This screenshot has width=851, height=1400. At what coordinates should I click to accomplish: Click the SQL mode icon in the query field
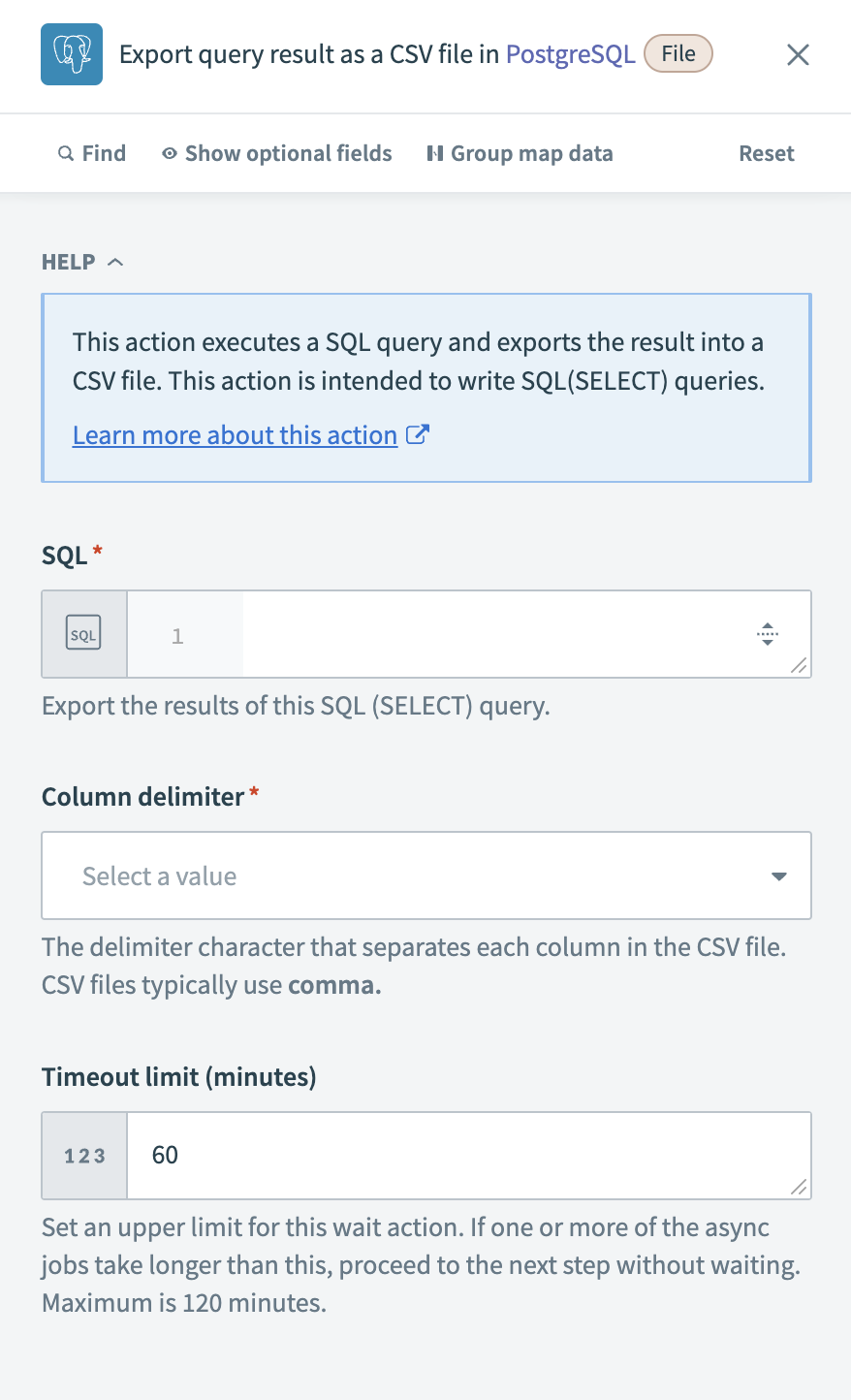(83, 633)
